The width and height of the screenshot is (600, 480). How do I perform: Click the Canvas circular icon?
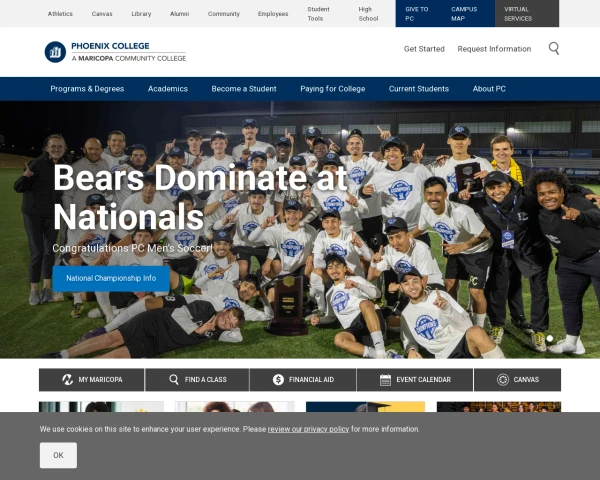coord(503,379)
